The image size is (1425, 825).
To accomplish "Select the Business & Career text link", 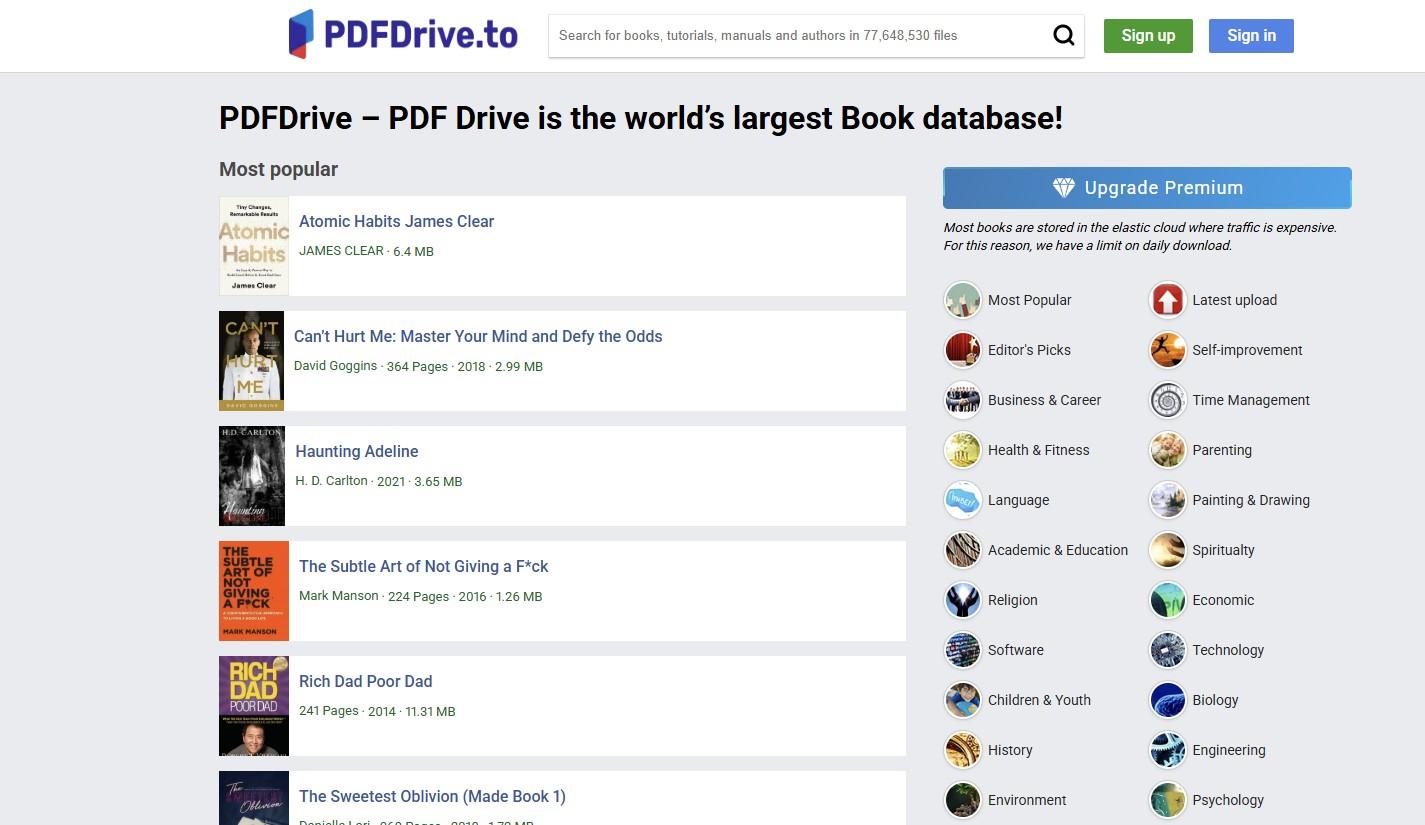I will [x=1044, y=400].
